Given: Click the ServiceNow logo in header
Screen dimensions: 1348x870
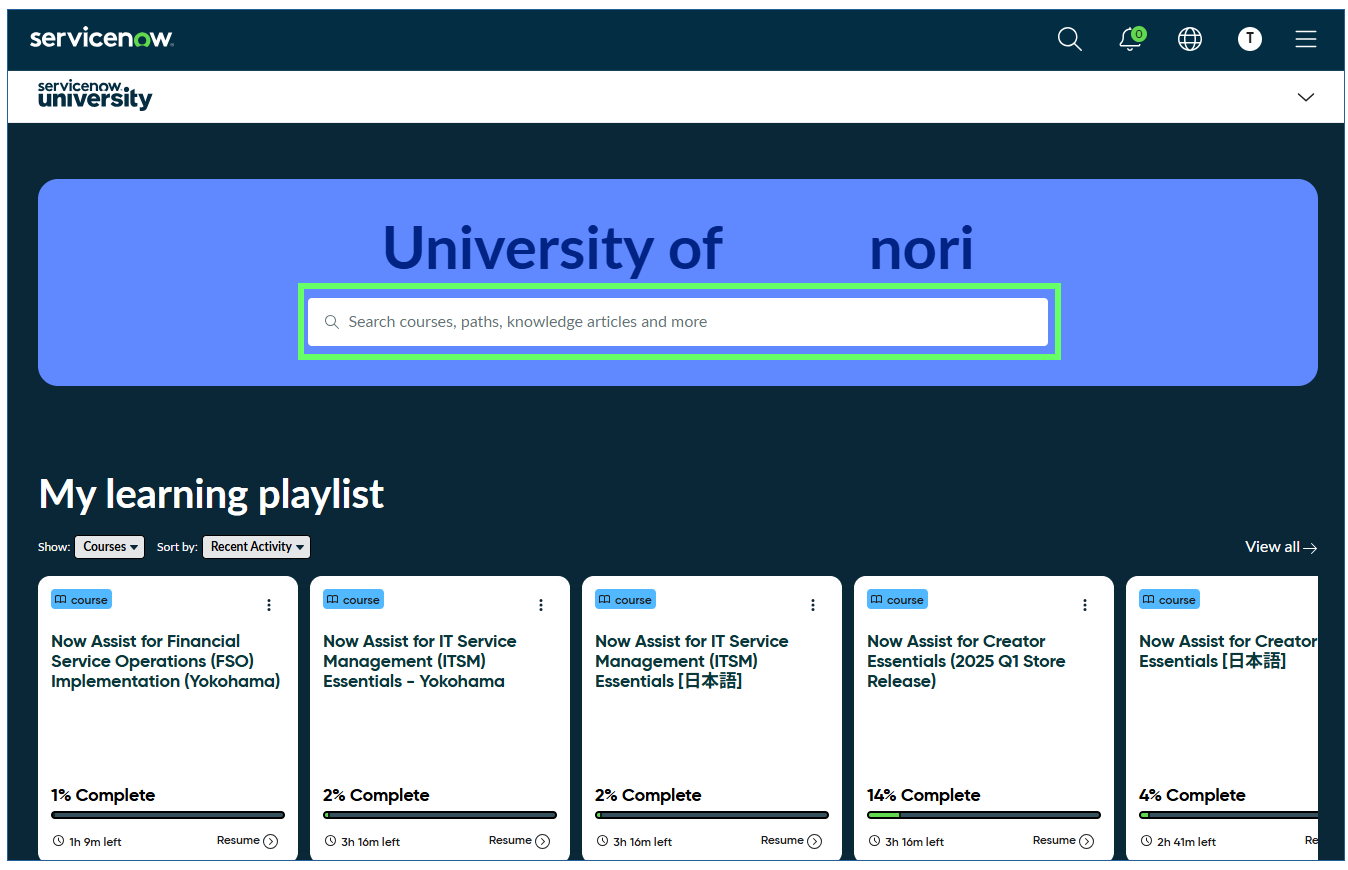Looking at the screenshot, I should point(102,38).
